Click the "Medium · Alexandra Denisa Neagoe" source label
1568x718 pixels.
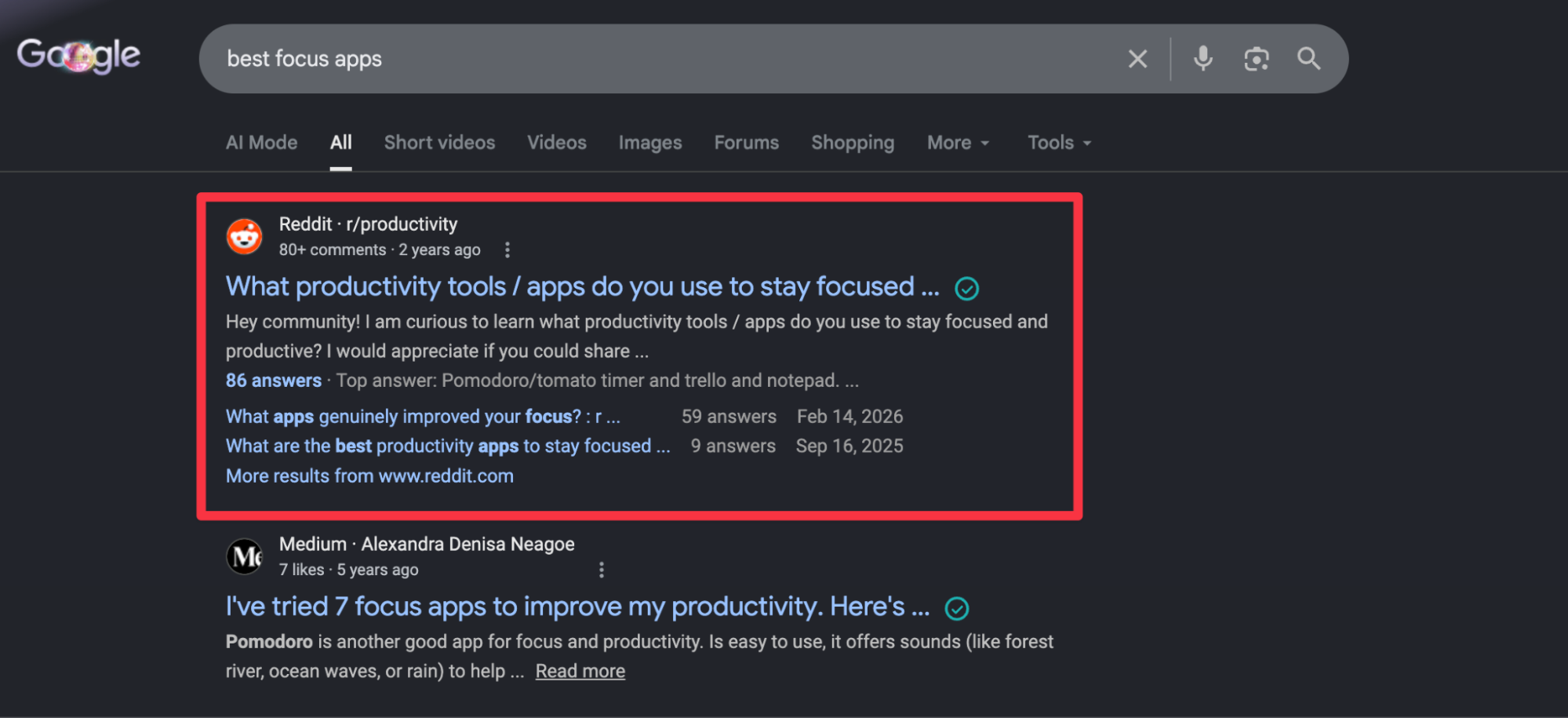click(x=427, y=545)
